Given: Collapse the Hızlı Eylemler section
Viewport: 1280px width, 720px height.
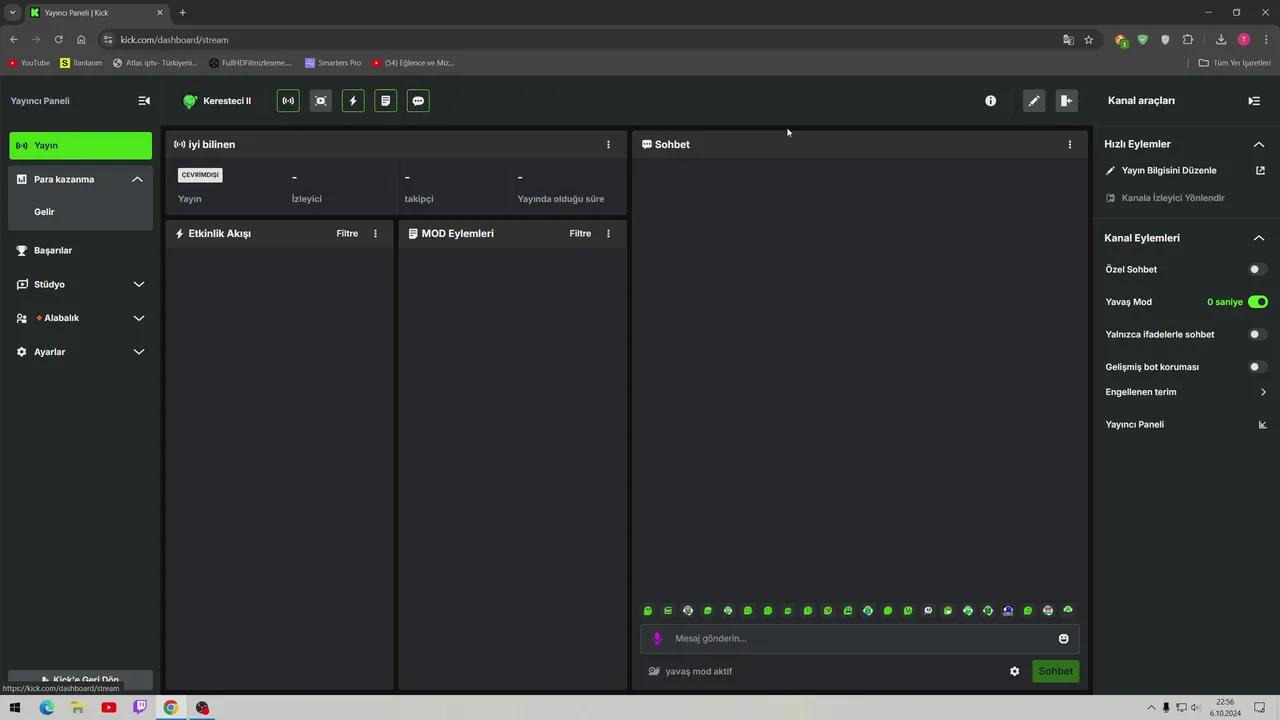Looking at the screenshot, I should point(1259,144).
